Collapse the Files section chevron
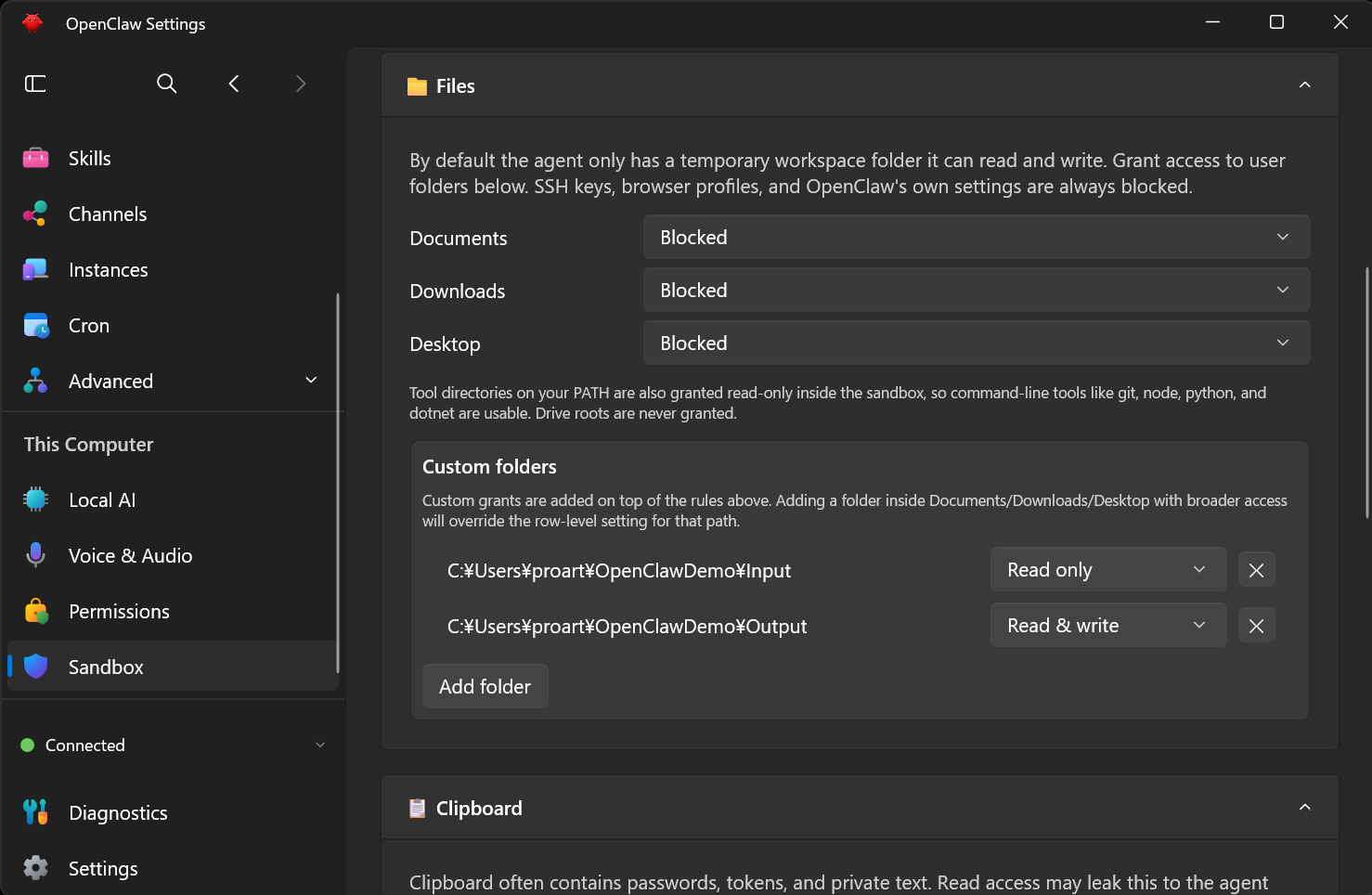1372x895 pixels. tap(1304, 85)
